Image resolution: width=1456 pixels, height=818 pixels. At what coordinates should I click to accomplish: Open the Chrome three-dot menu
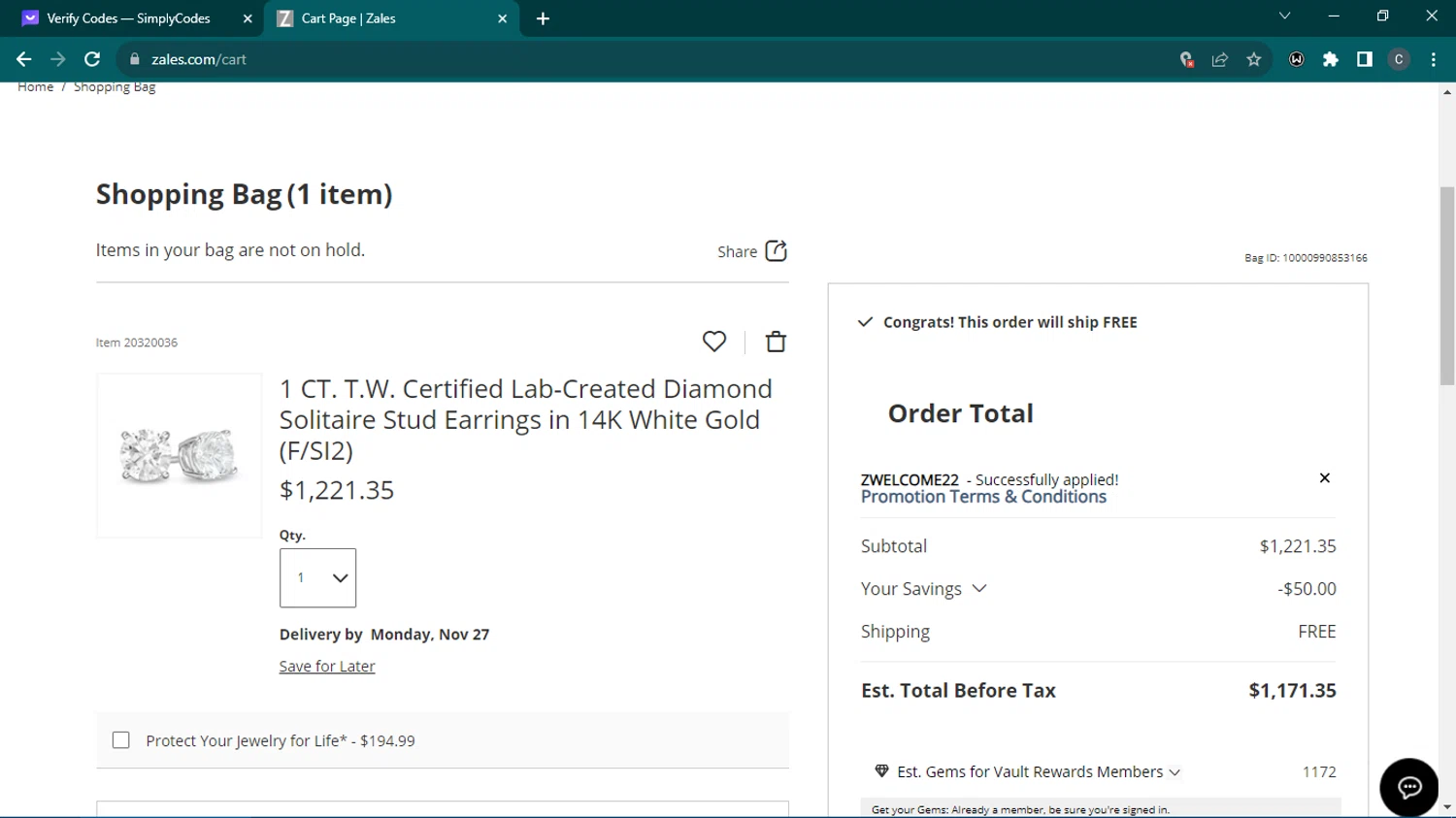[1434, 59]
